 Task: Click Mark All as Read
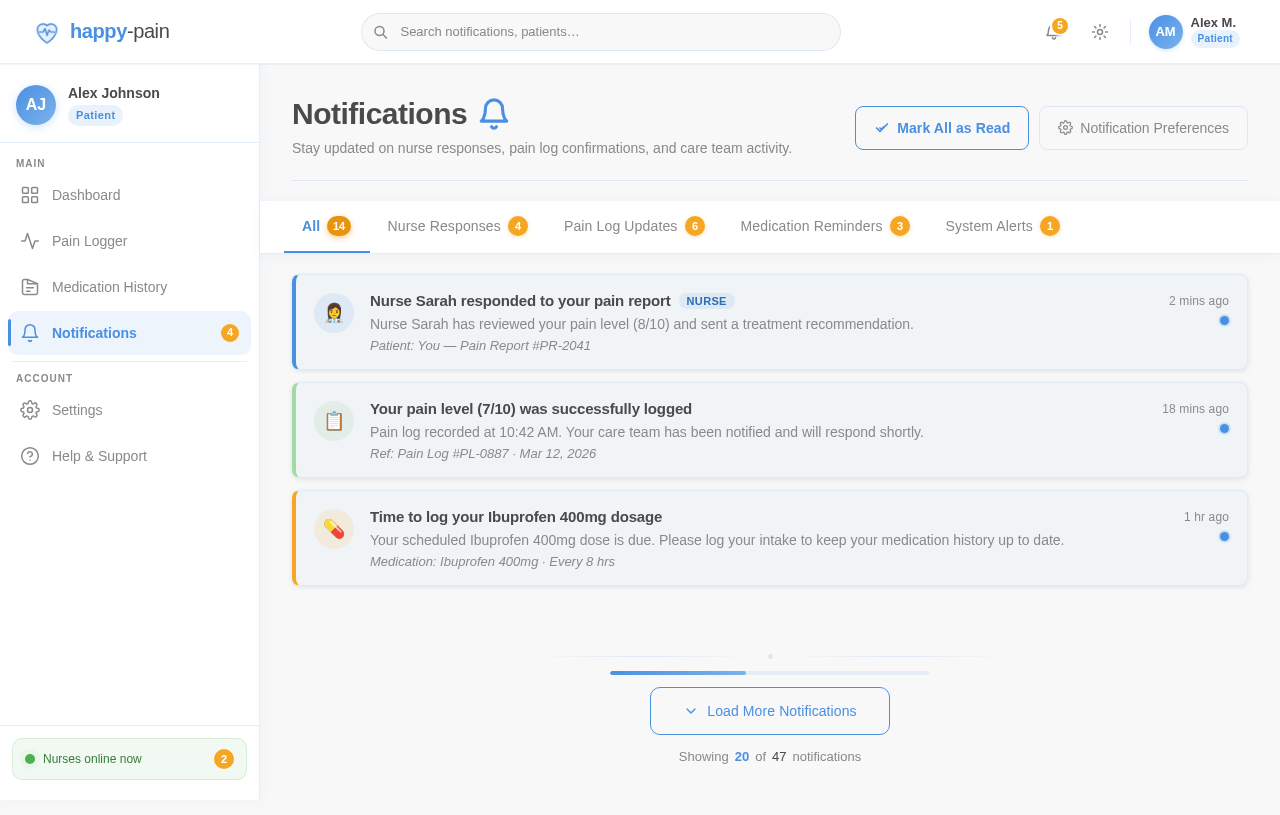point(941,128)
